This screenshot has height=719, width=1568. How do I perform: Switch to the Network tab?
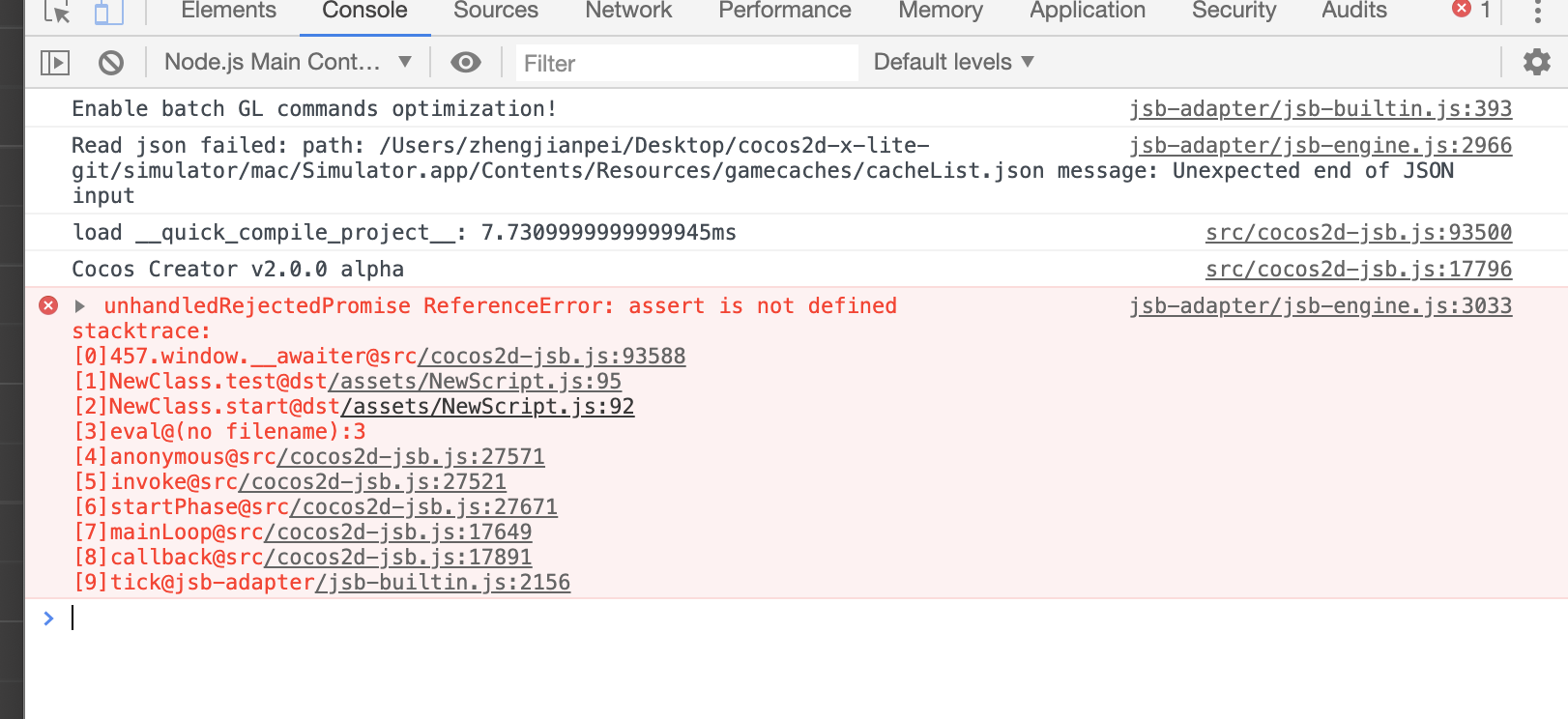coord(628,11)
